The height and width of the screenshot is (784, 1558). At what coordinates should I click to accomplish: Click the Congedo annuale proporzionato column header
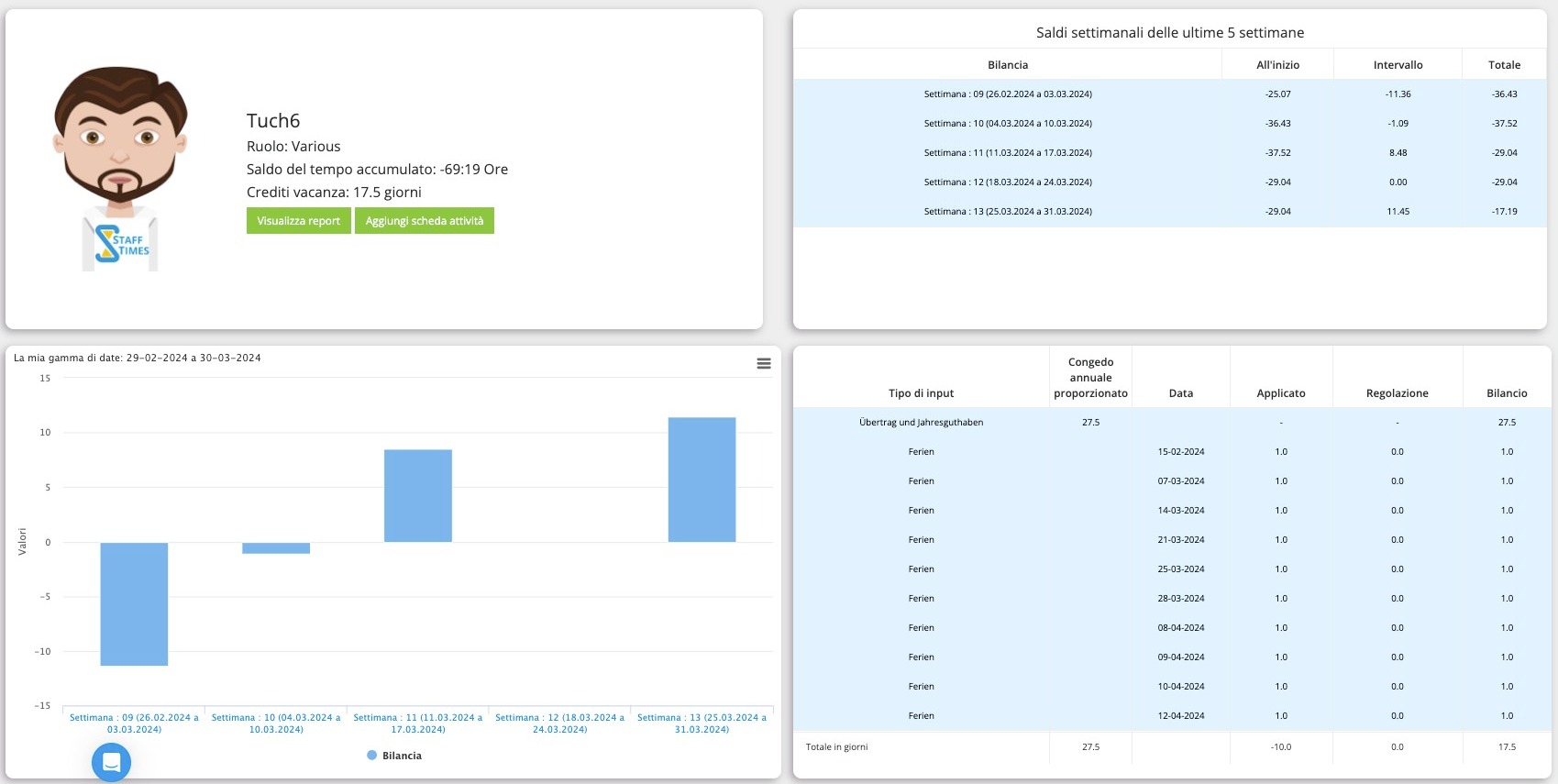point(1090,378)
